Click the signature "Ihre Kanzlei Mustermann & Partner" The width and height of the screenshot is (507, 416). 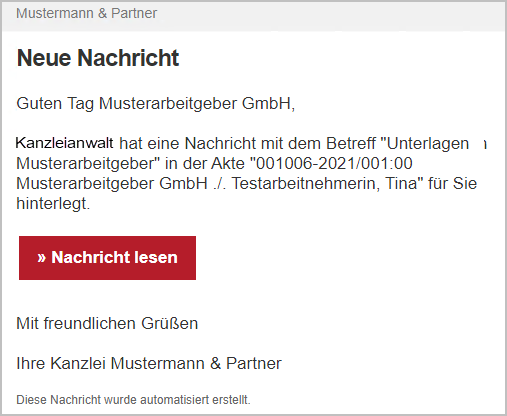[149, 363]
